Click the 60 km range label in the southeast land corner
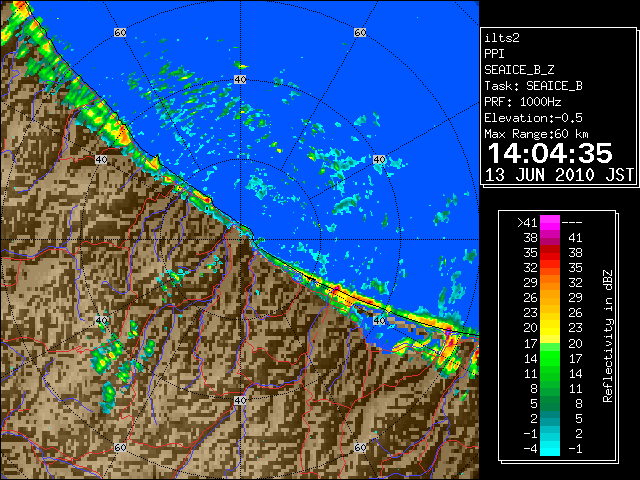Image resolution: width=640 pixels, height=480 pixels. [x=360, y=447]
